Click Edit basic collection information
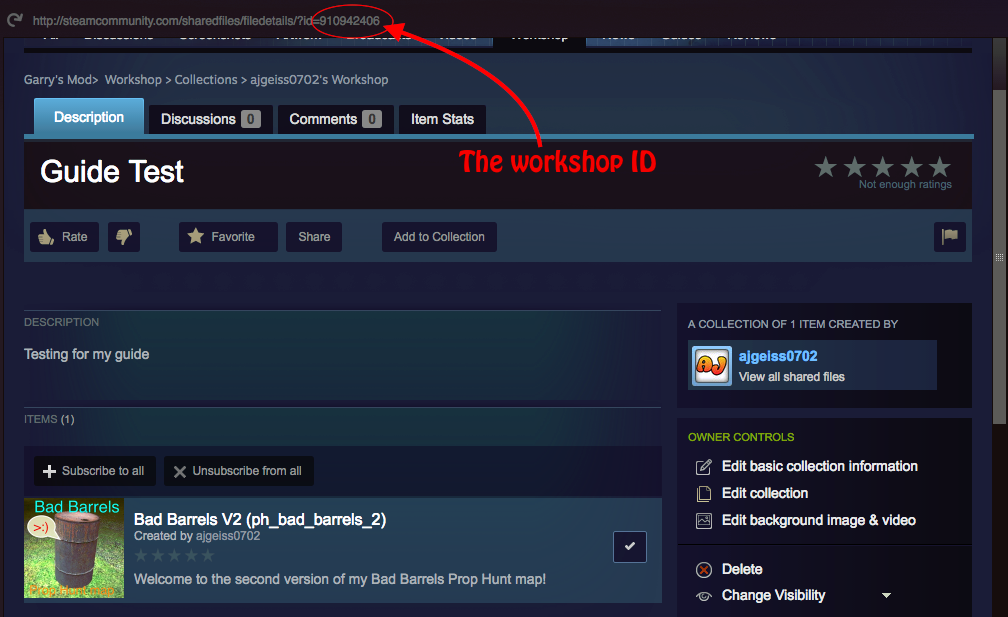The height and width of the screenshot is (617, 1008). point(820,467)
